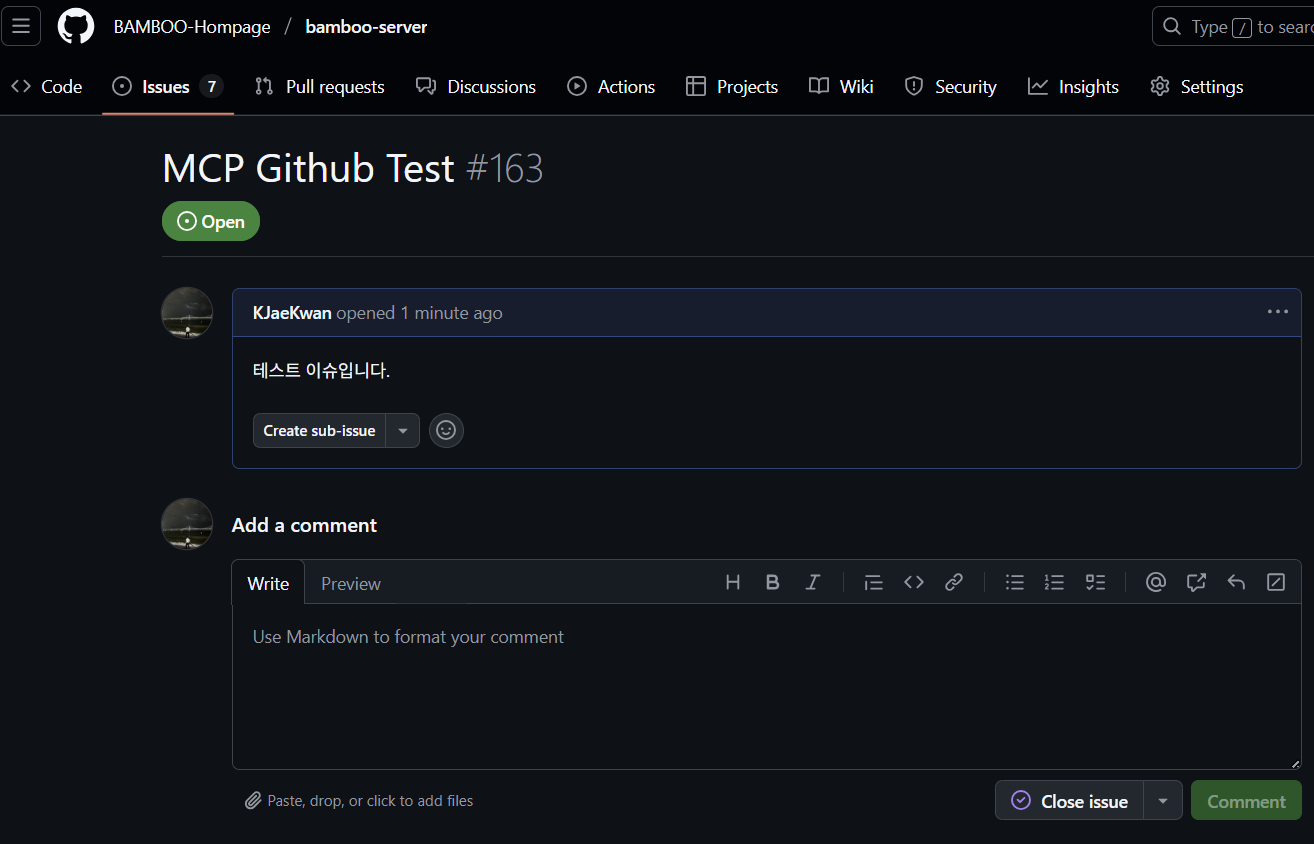The image size is (1314, 844).
Task: Open saved replies arrow icon
Action: (x=1236, y=582)
